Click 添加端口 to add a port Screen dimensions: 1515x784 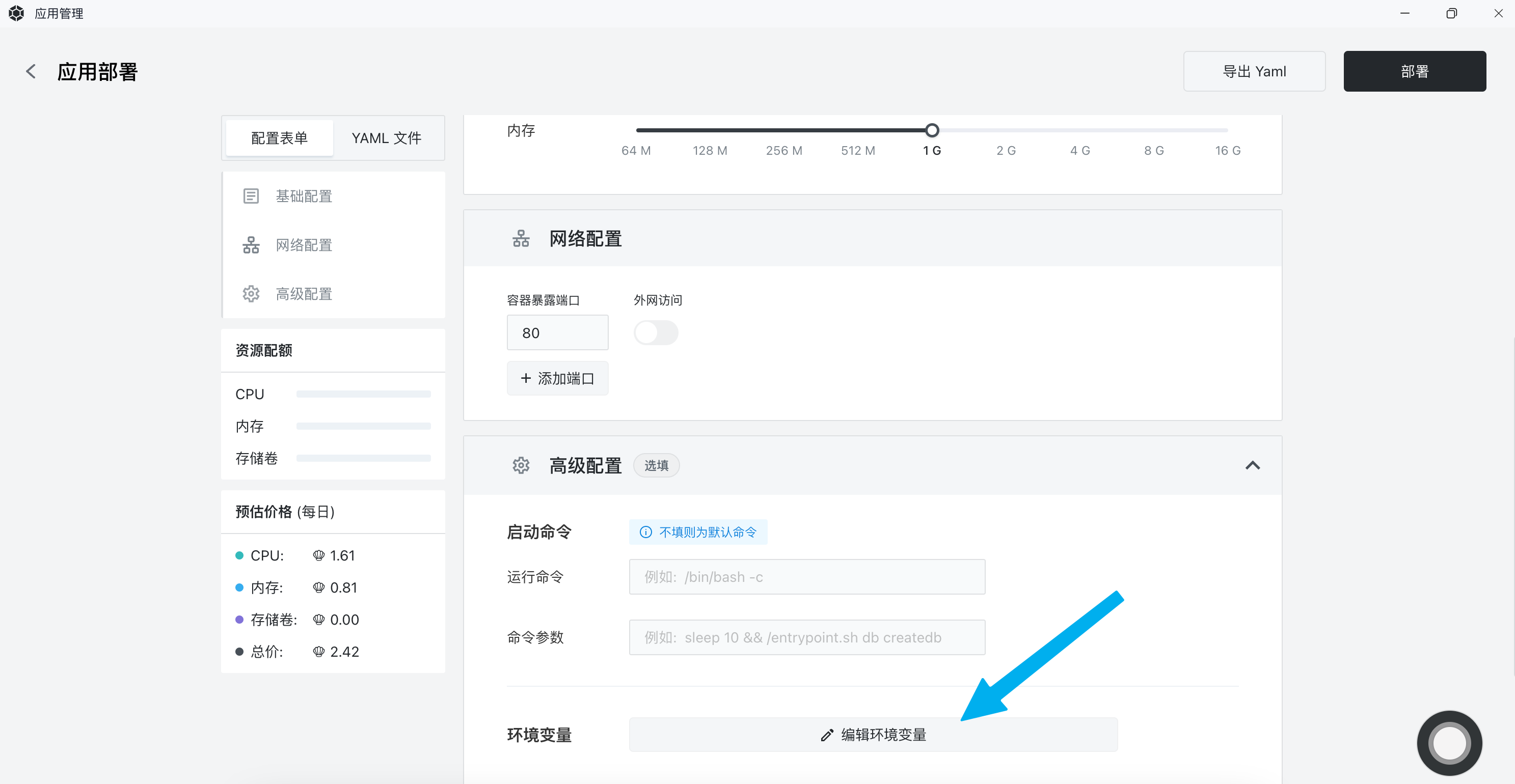point(557,378)
